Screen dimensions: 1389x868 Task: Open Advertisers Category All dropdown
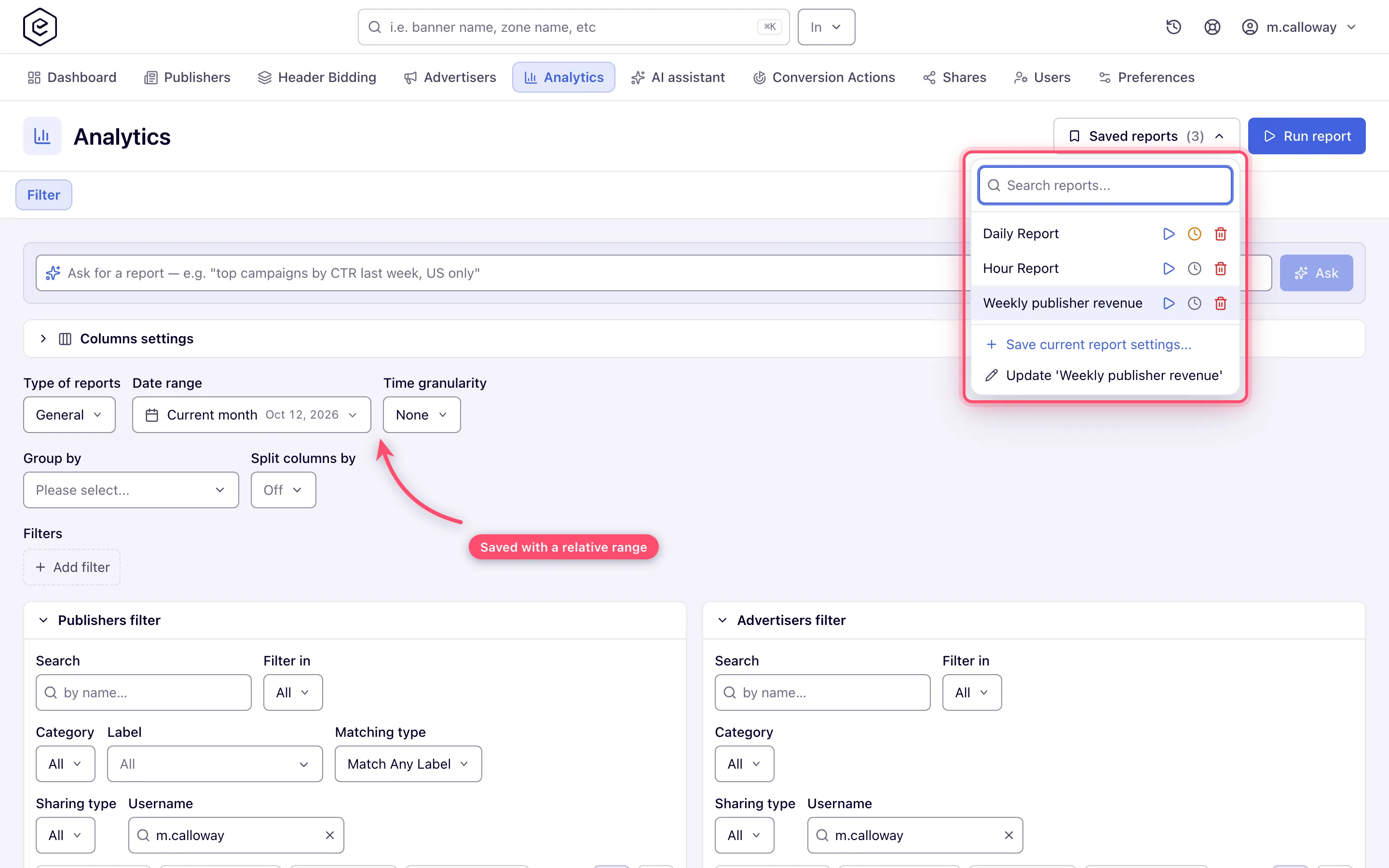tap(745, 763)
